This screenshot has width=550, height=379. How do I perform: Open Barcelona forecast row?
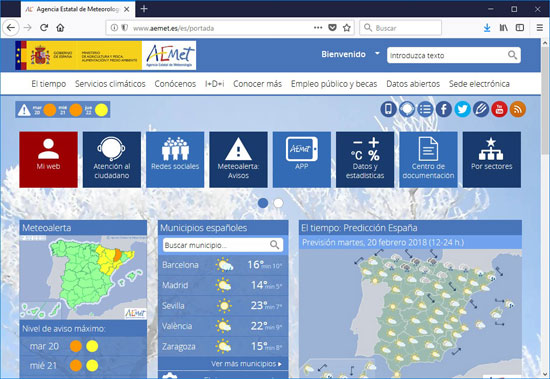coord(223,265)
